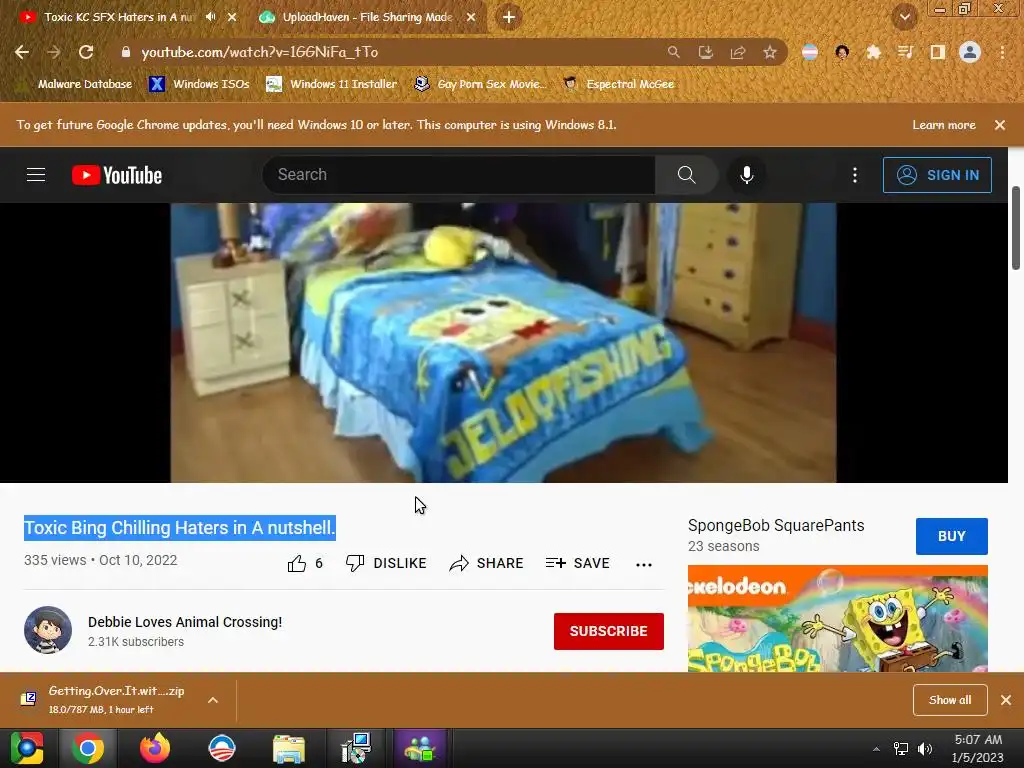The width and height of the screenshot is (1024, 768).
Task: Click inside the YouTube Search field
Action: click(459, 175)
